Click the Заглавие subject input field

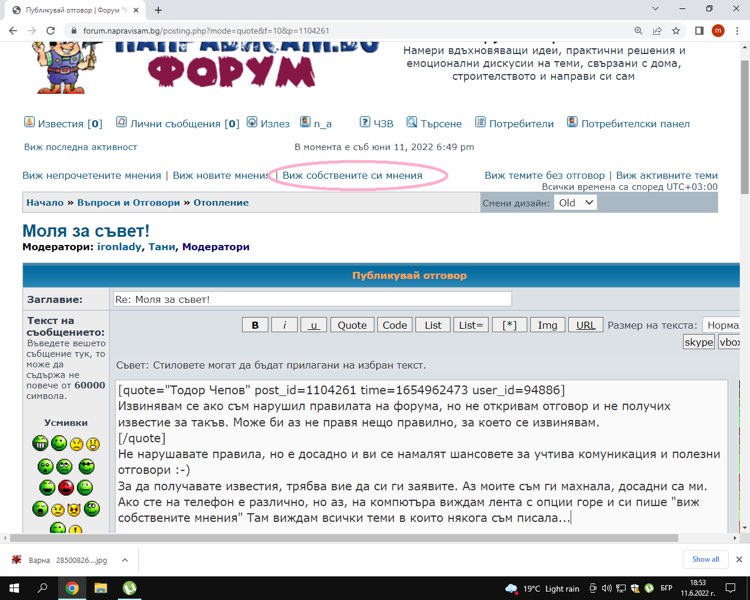point(311,299)
